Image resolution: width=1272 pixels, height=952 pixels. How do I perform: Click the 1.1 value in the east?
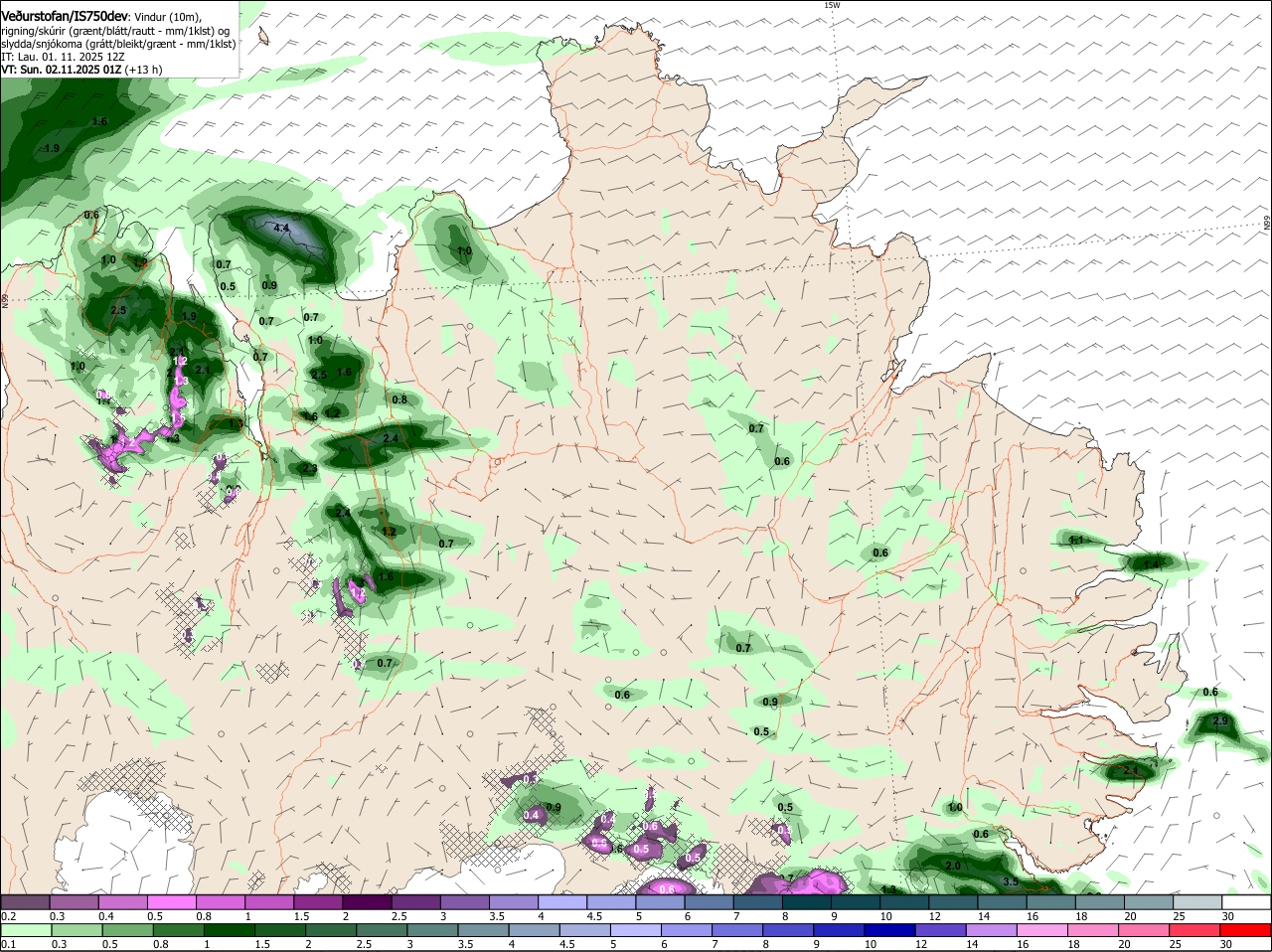point(1077,540)
